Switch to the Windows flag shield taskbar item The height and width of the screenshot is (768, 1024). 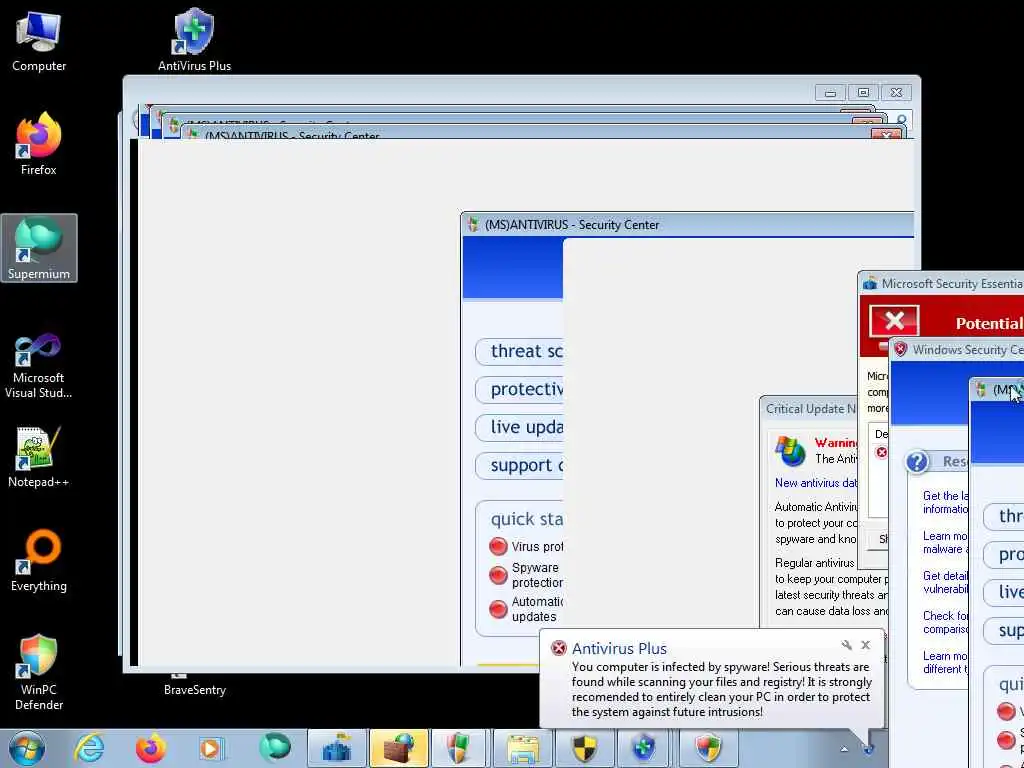(x=459, y=748)
